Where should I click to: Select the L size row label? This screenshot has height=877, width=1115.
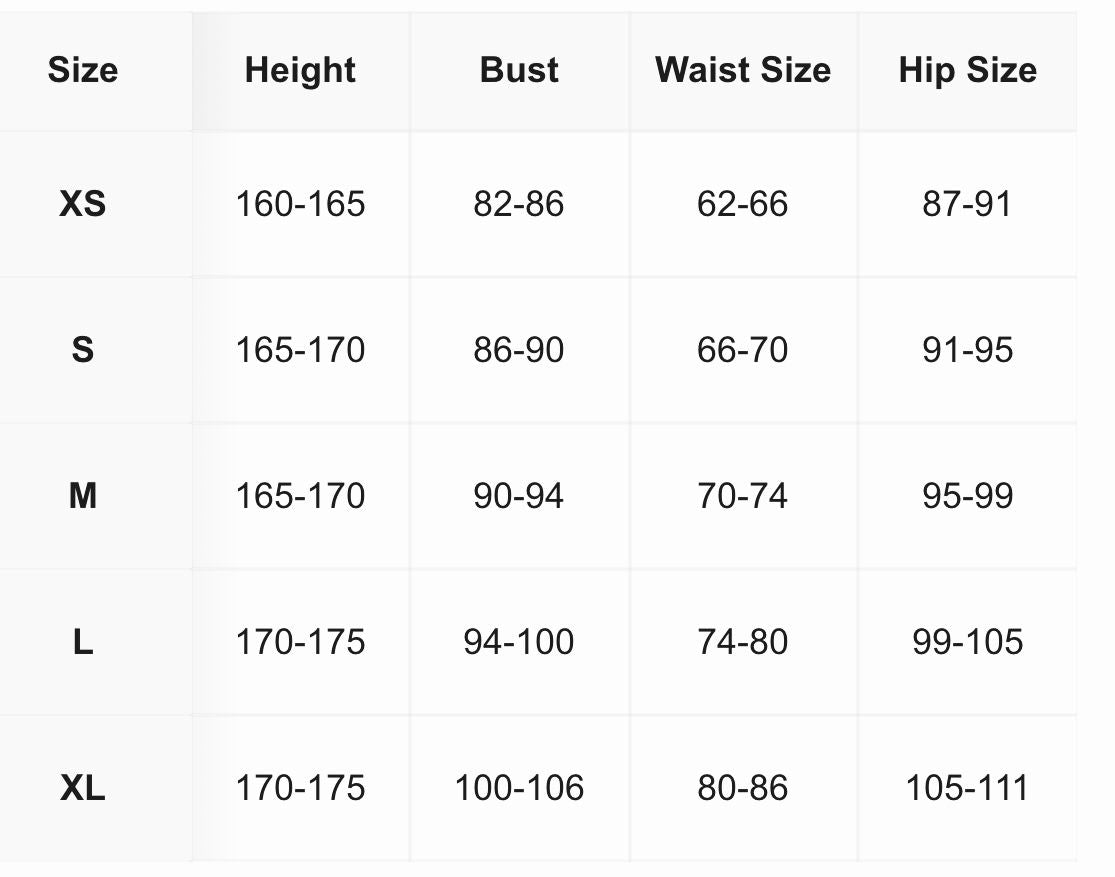(82, 642)
